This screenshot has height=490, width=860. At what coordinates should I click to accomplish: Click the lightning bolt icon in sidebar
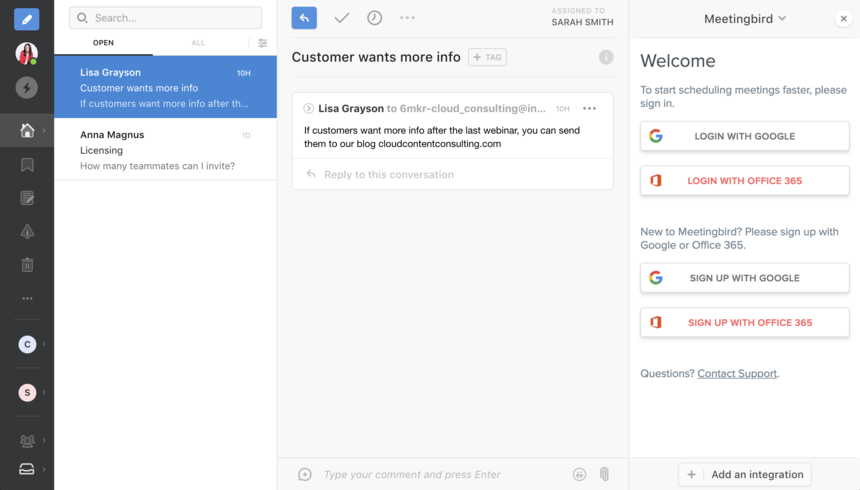click(26, 88)
